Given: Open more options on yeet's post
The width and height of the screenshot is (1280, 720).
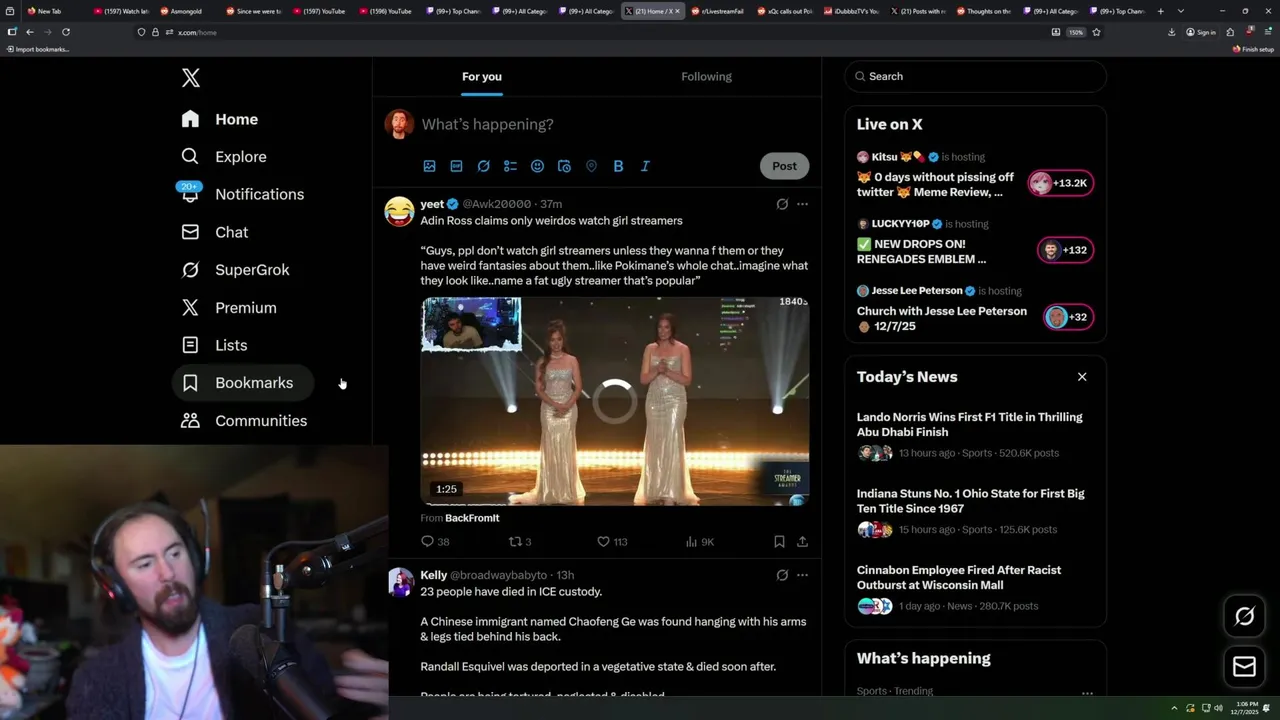Looking at the screenshot, I should (802, 204).
